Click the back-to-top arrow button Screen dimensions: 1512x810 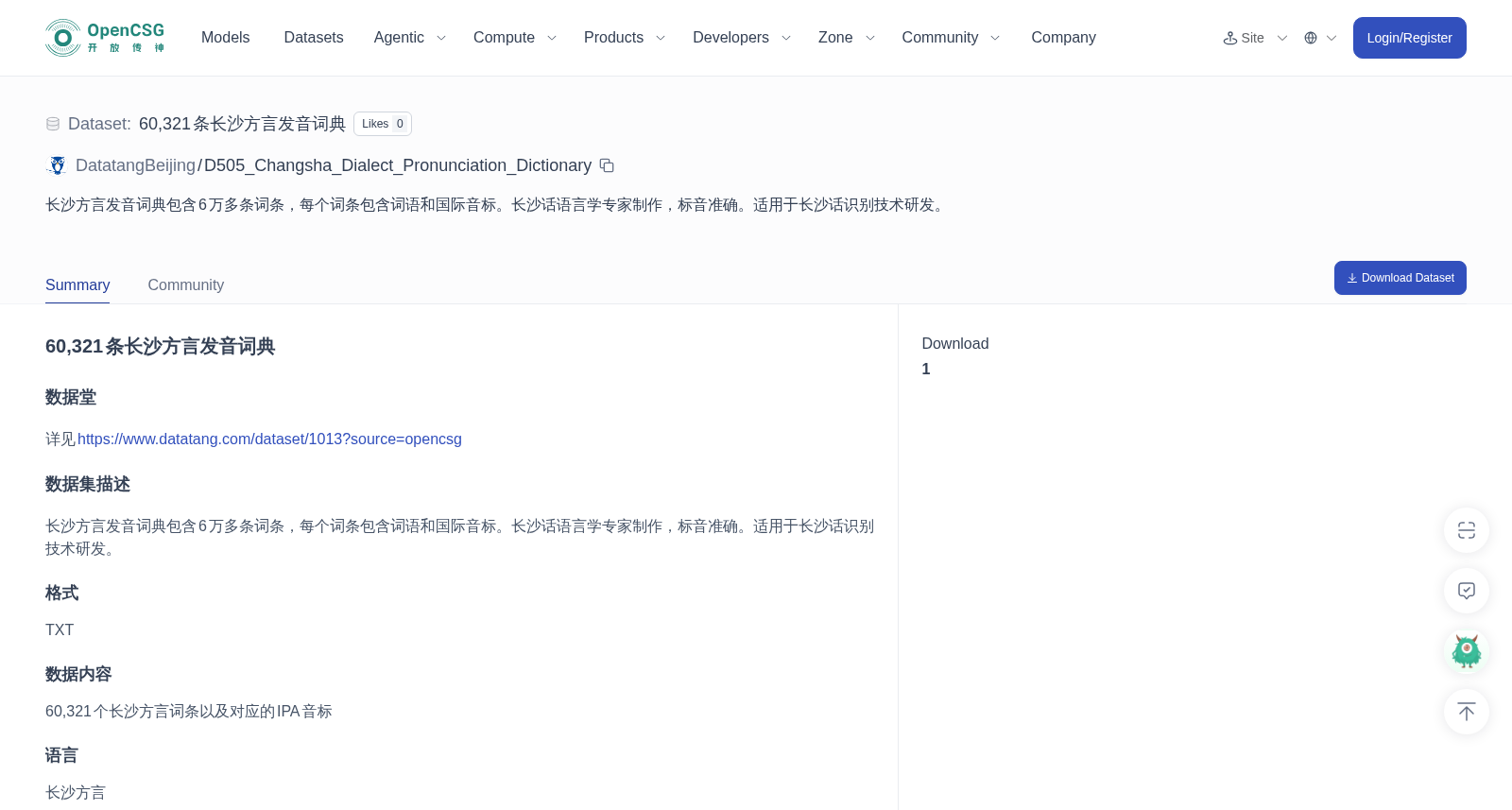pos(1467,712)
